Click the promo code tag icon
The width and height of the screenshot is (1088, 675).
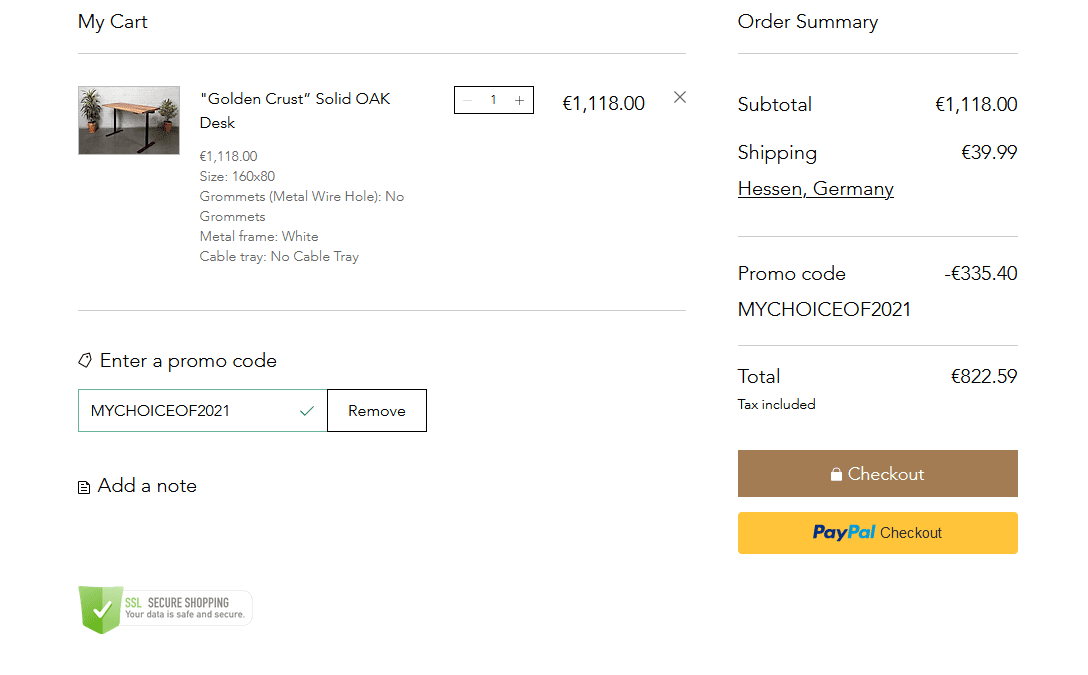point(85,361)
